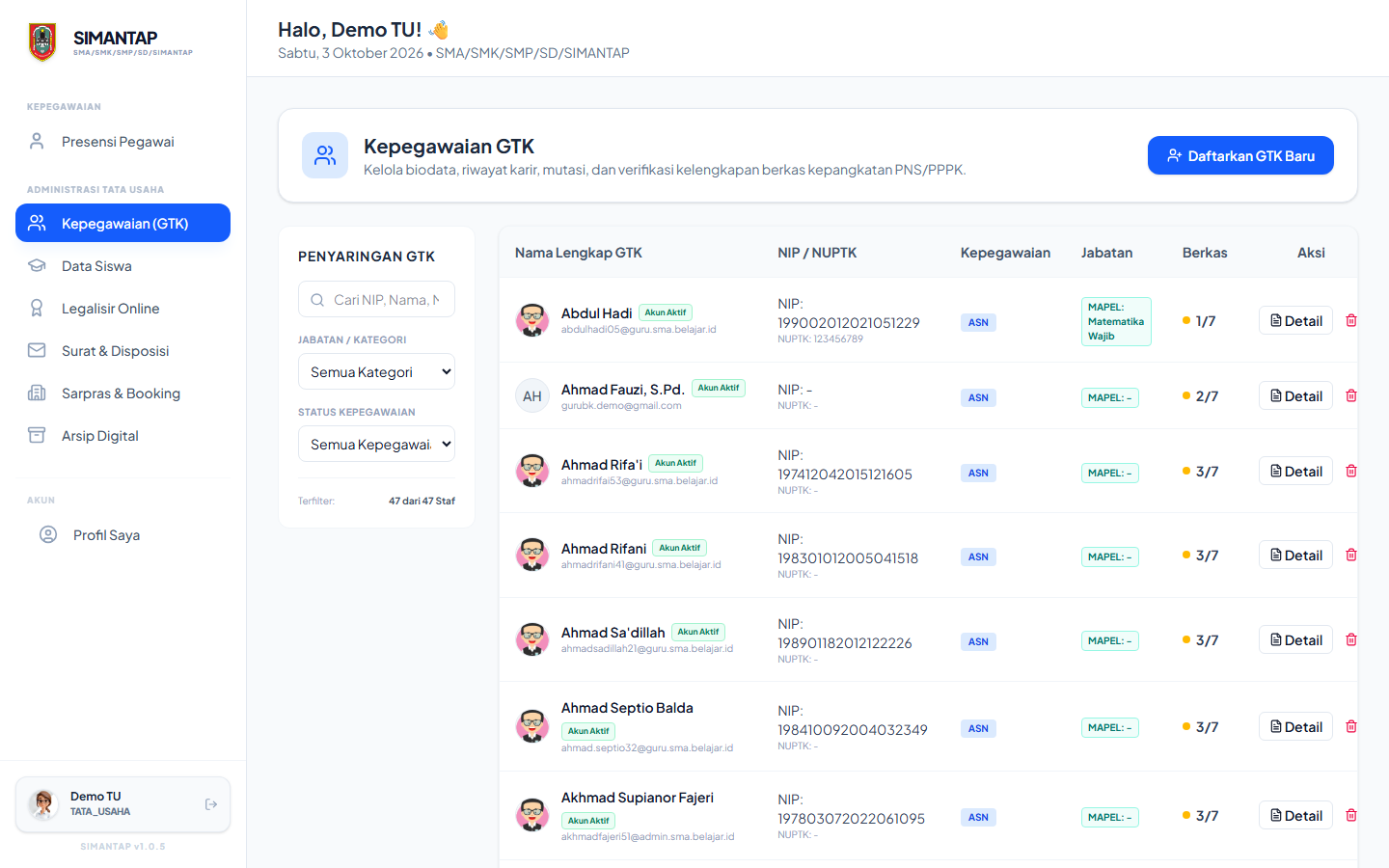Click trash icon for Ahmad Sa'dillah

[1351, 639]
